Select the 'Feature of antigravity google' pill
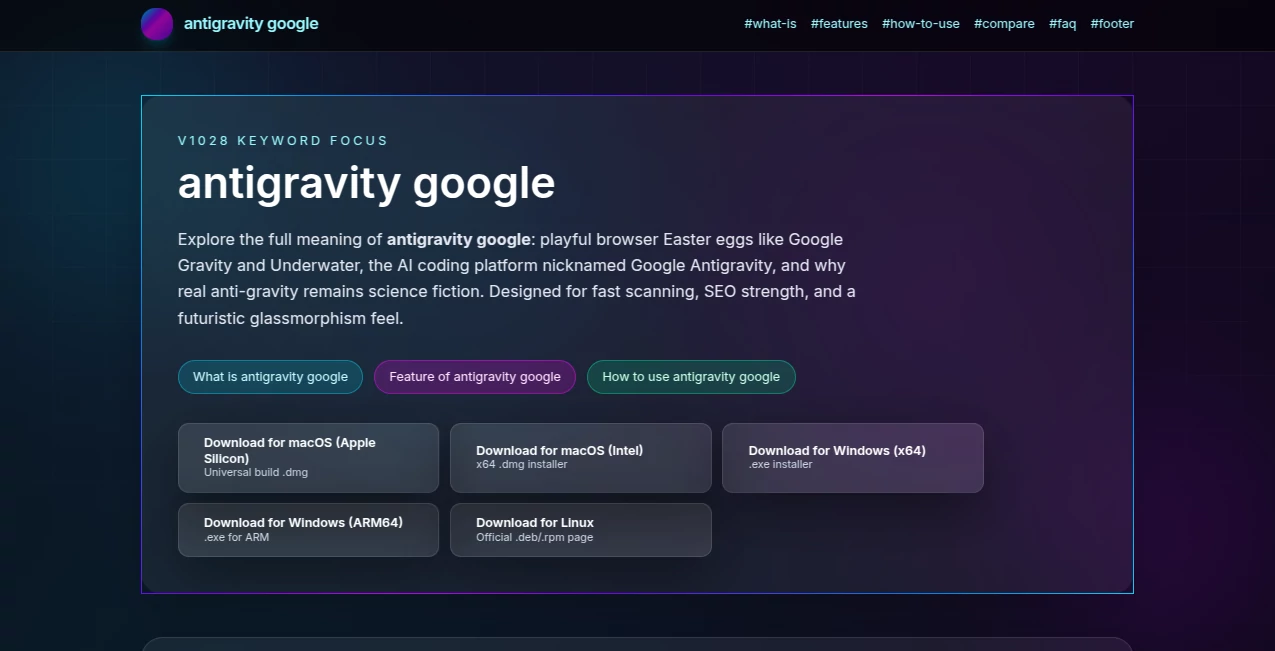This screenshot has height=651, width=1275. pos(474,377)
